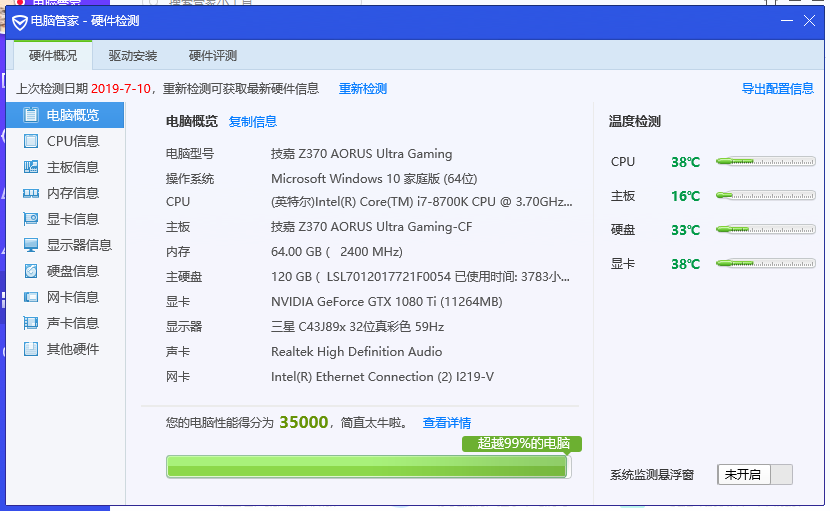Open the 显卡信息 graphics card icon
830x511 pixels.
coord(31,219)
